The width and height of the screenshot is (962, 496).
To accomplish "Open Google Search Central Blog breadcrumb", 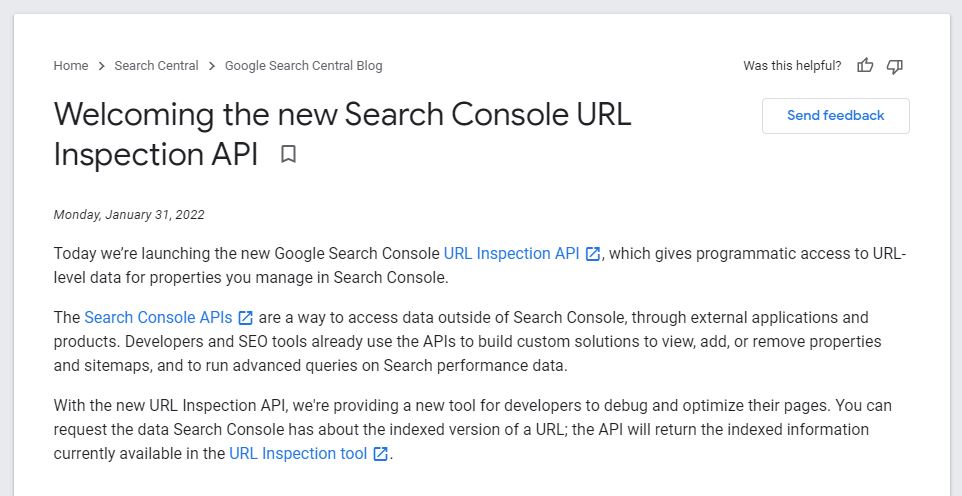I will pyautogui.click(x=304, y=66).
